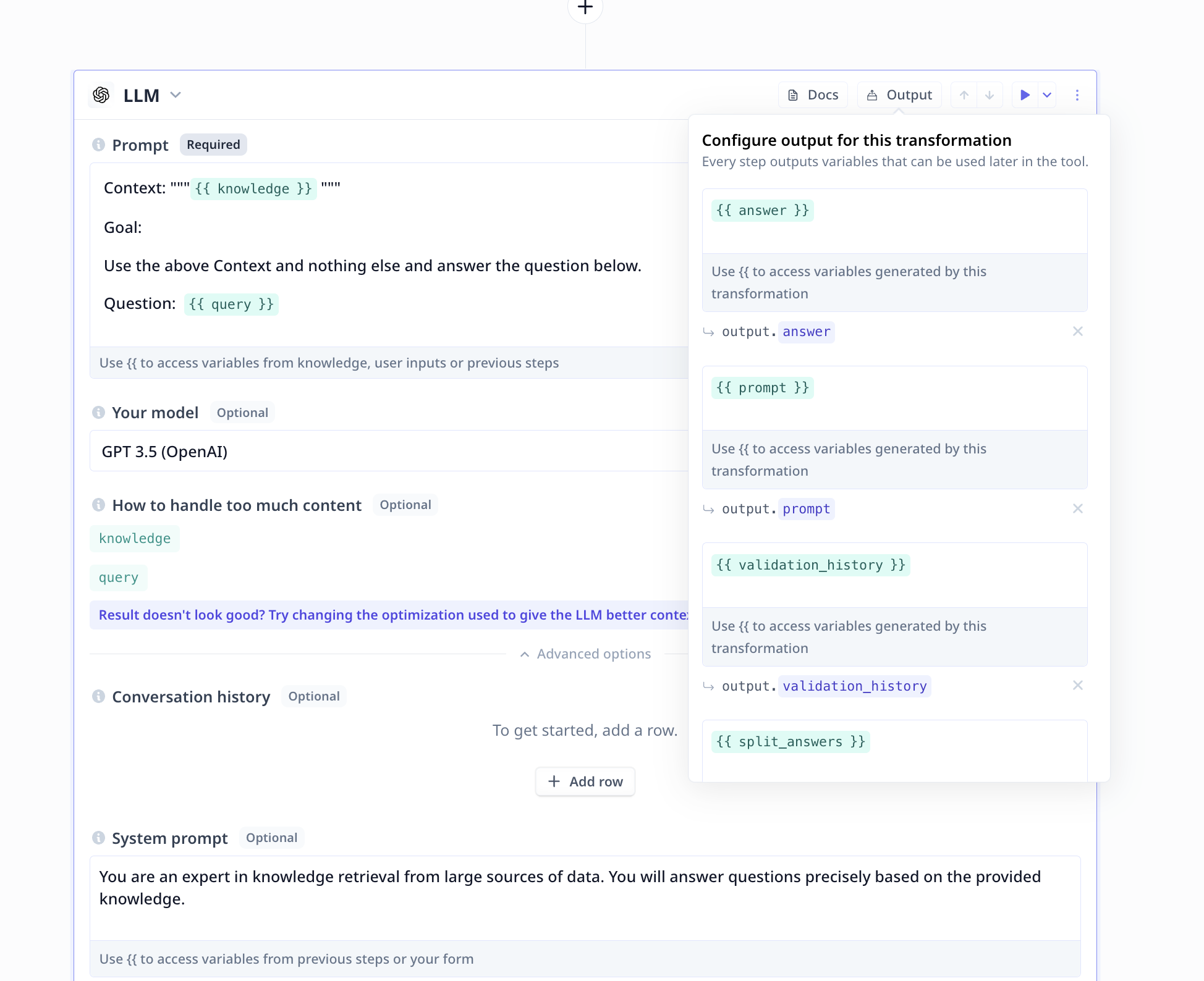Collapse the Advanced options section
The width and height of the screenshot is (1204, 981).
(585, 654)
